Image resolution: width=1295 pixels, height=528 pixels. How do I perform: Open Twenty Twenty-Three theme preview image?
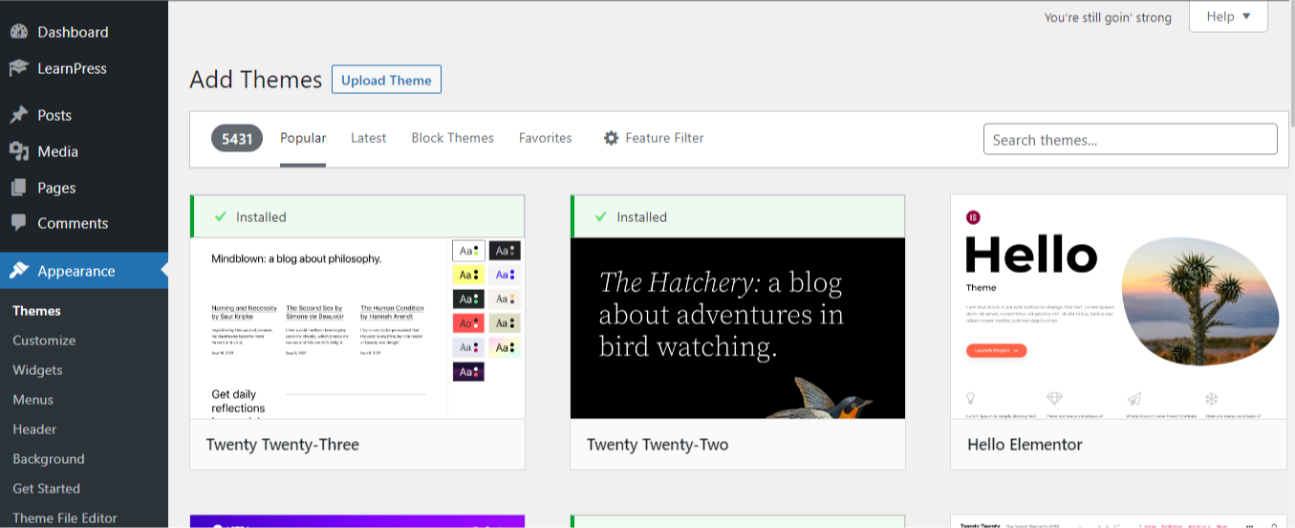click(357, 328)
